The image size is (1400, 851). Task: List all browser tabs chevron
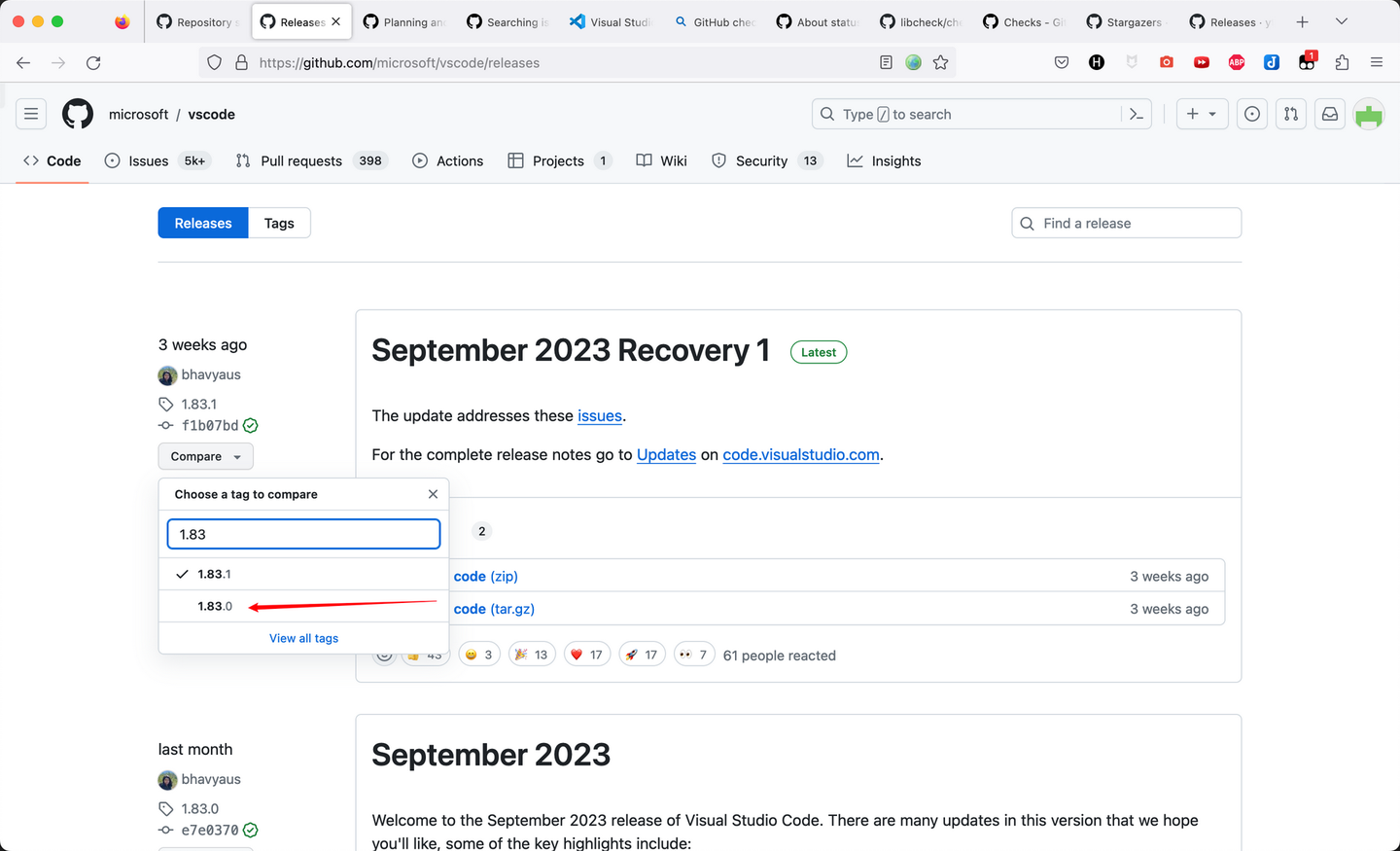coord(1342,21)
